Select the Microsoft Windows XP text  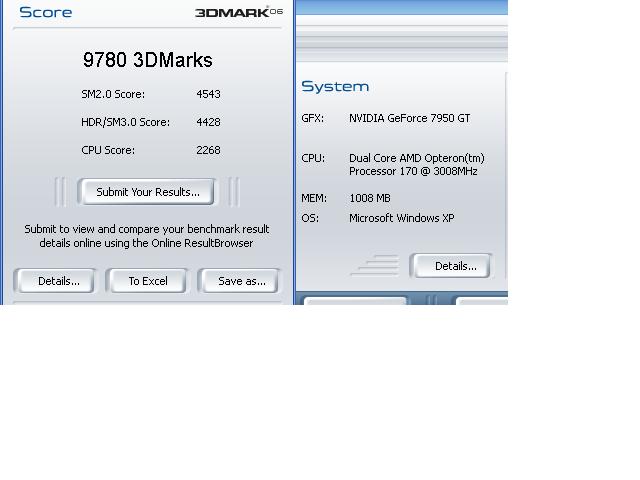tap(402, 218)
